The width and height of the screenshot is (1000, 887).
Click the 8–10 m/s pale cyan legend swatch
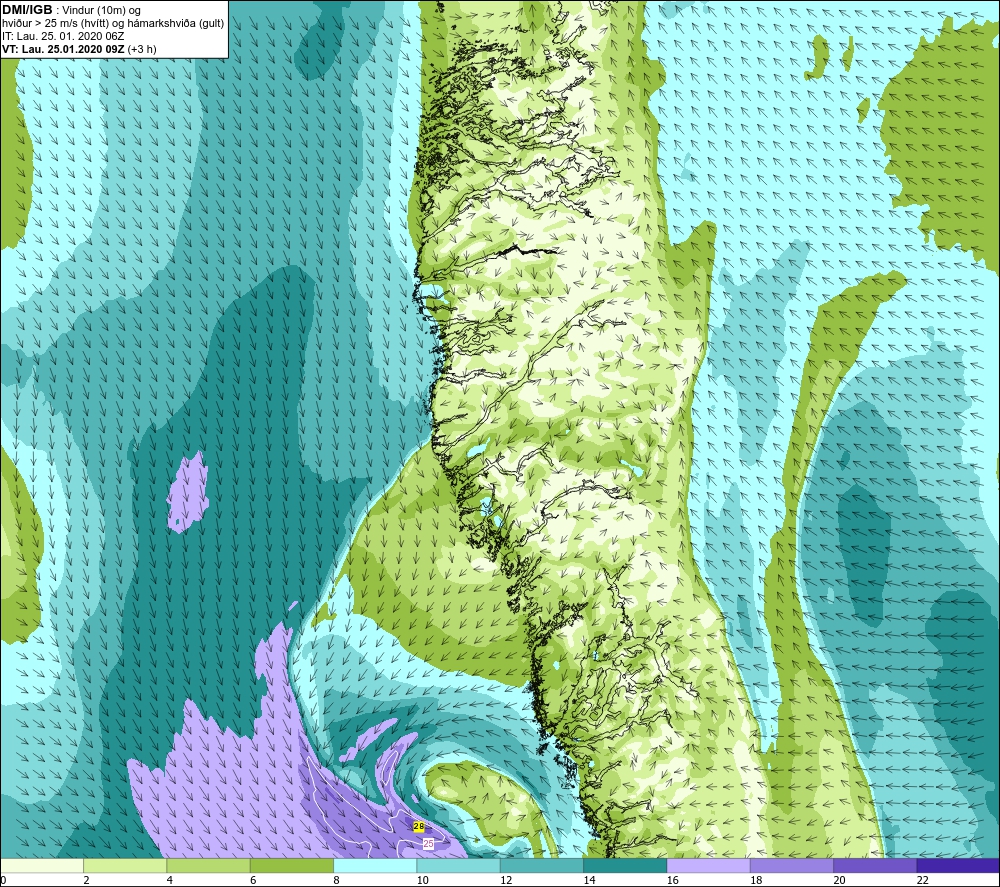click(375, 866)
